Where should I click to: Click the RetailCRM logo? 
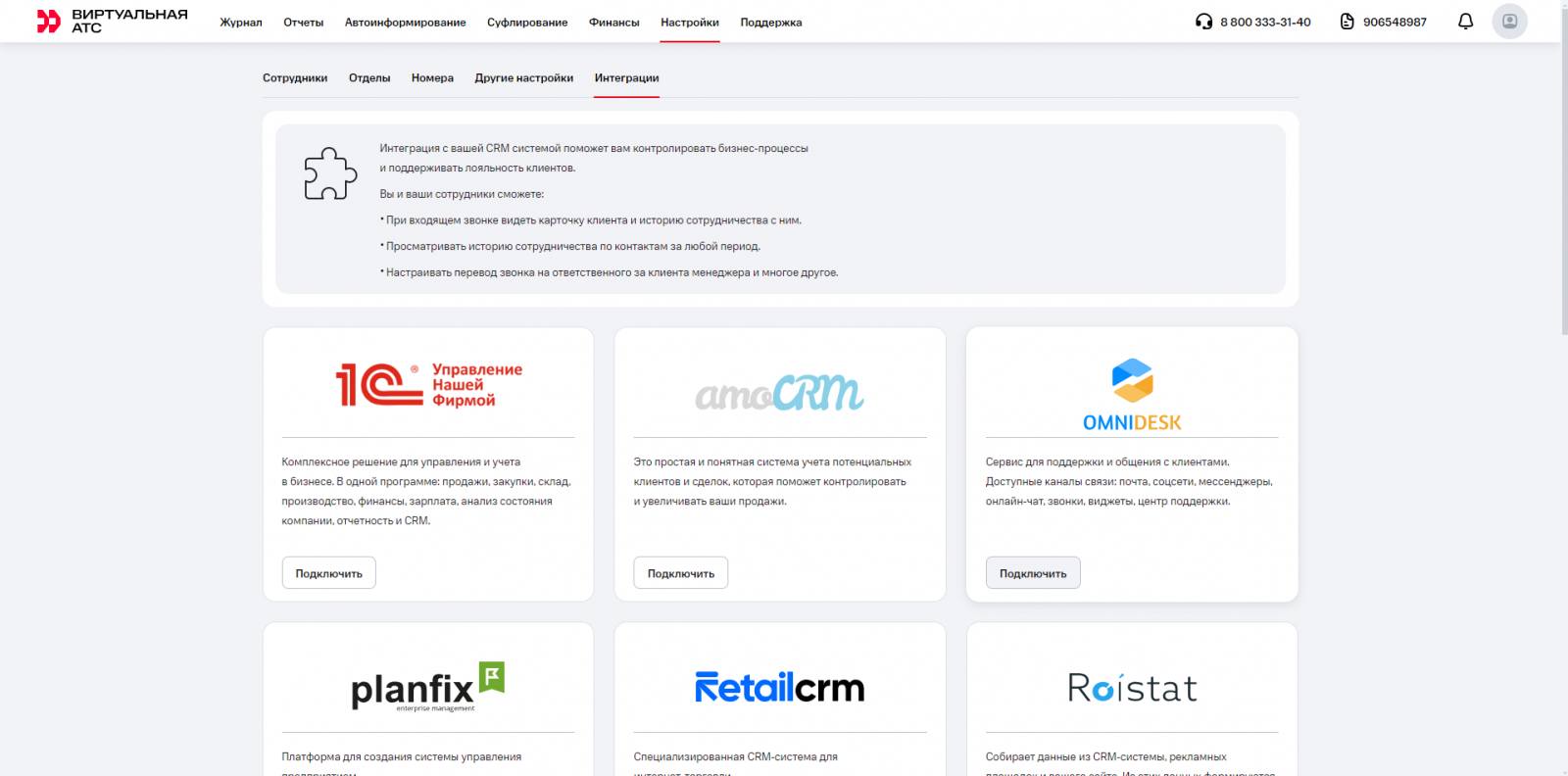pos(779,687)
